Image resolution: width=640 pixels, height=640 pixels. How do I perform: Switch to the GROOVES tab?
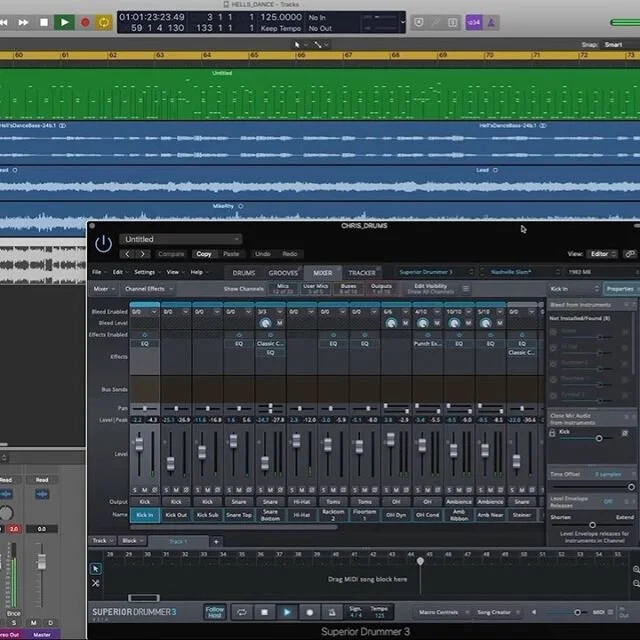[283, 273]
